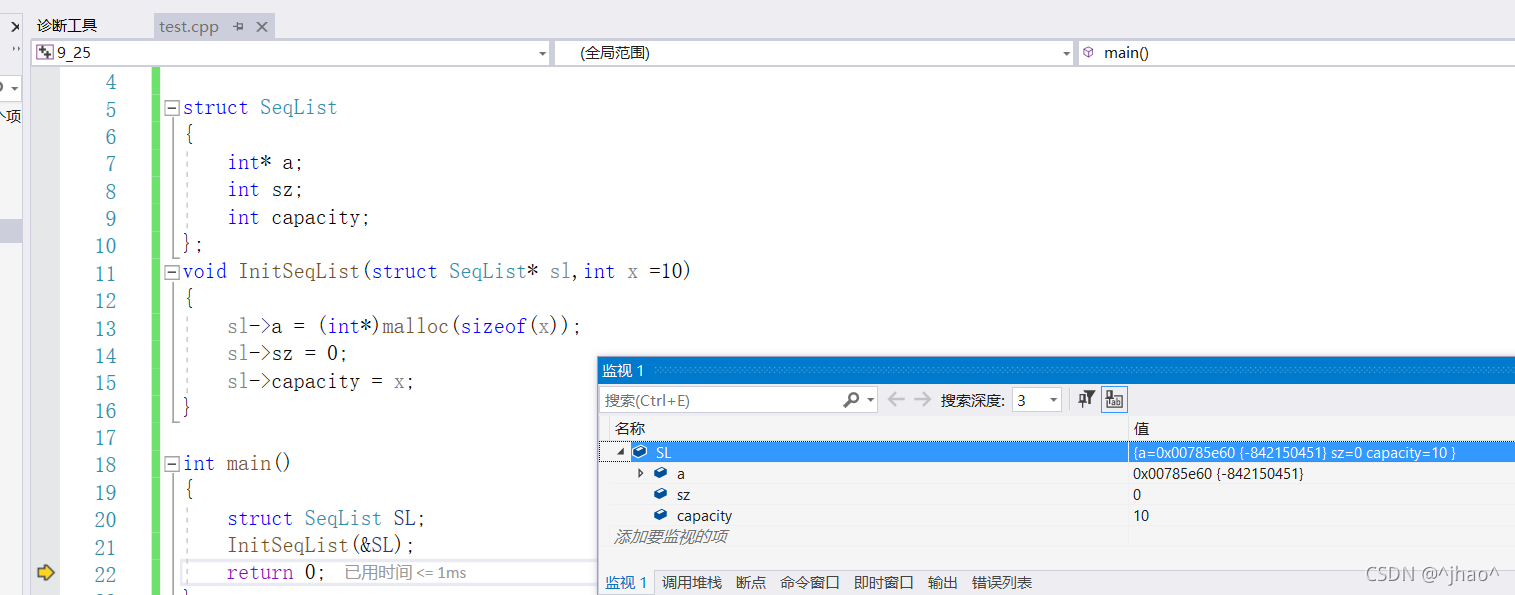Click sl->capacity = x; on line 15
The width and height of the screenshot is (1515, 595).
pyautogui.click(x=320, y=381)
